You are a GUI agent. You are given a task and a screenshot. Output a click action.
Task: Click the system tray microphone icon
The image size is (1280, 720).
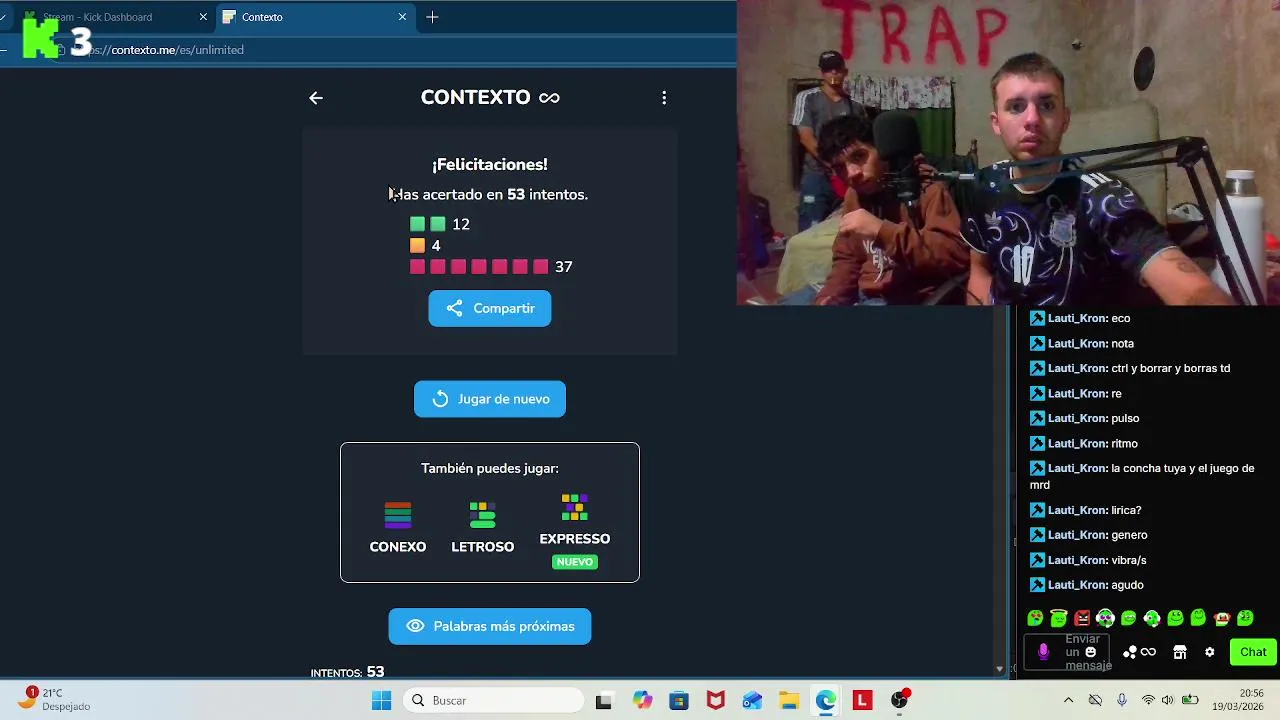[1122, 700]
